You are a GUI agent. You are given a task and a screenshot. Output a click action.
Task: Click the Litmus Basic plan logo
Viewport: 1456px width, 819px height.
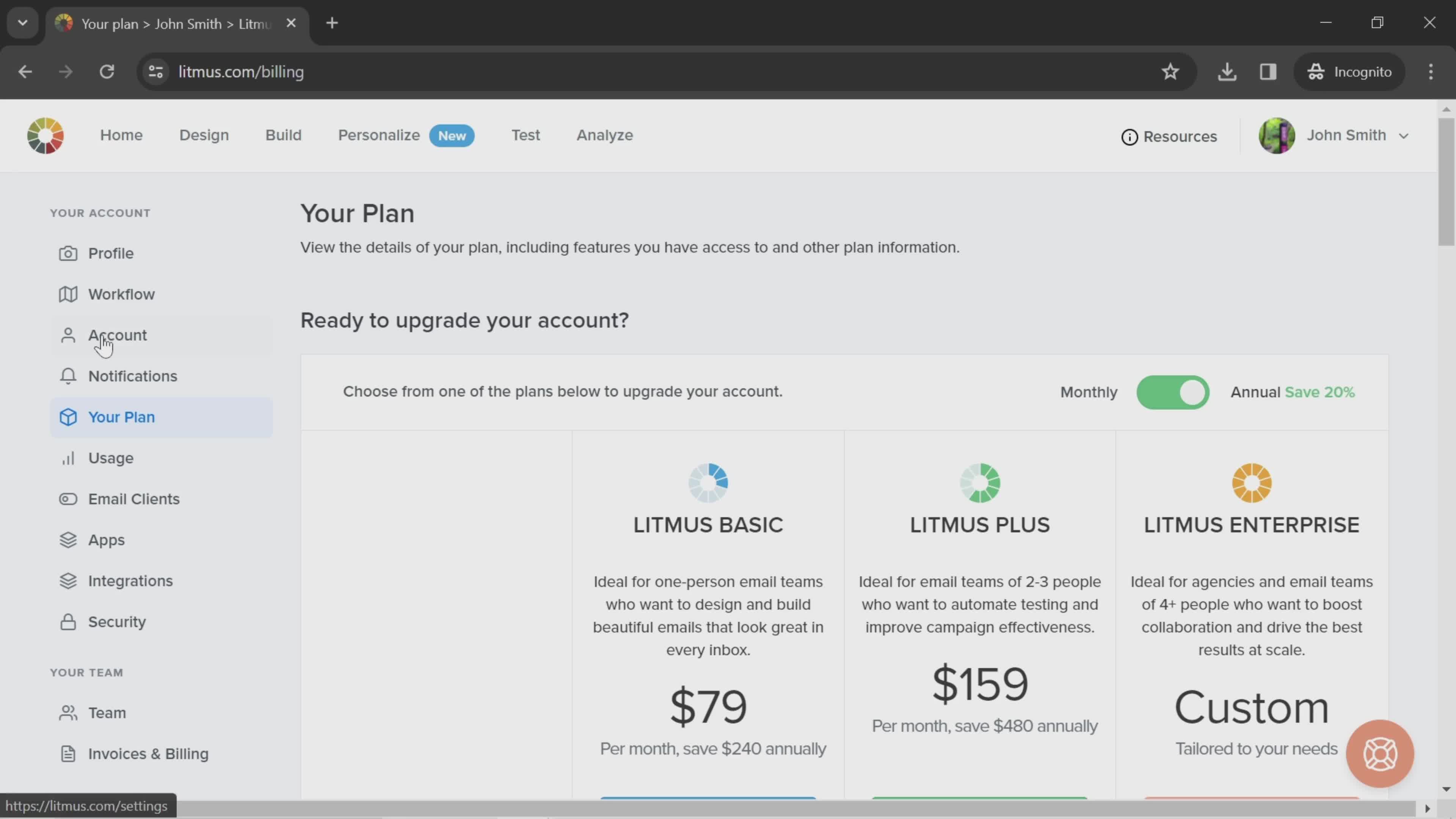(x=708, y=483)
